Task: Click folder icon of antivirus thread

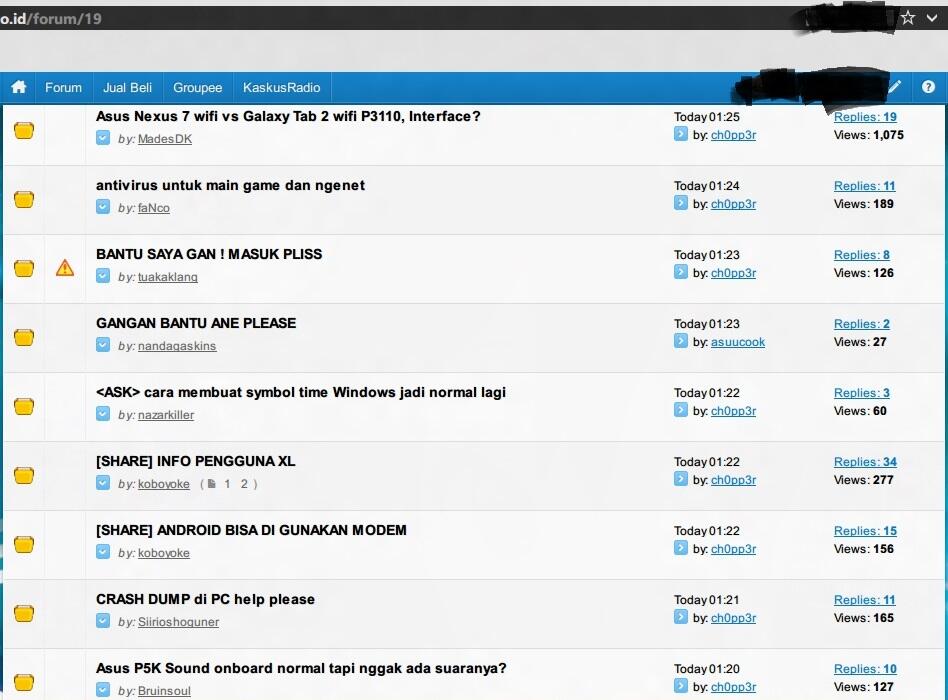Action: tap(24, 199)
